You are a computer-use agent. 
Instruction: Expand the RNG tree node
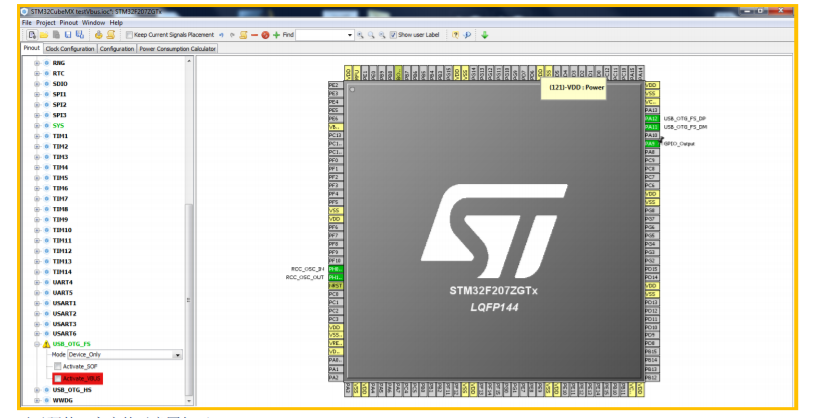coord(37,63)
